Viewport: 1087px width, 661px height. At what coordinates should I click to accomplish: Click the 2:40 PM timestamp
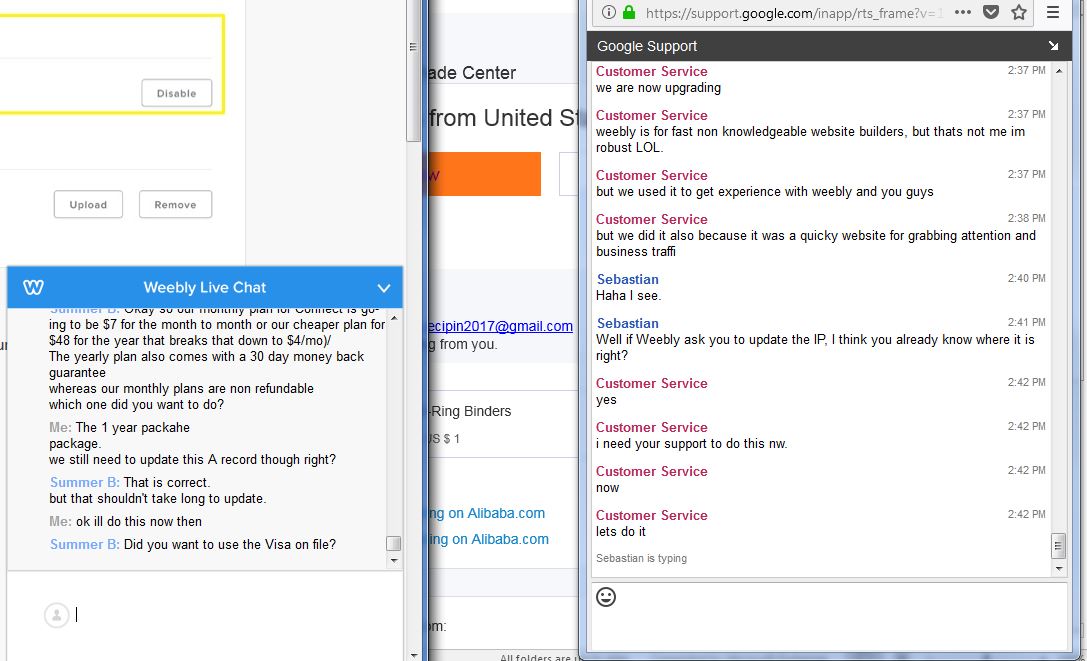coord(1027,278)
